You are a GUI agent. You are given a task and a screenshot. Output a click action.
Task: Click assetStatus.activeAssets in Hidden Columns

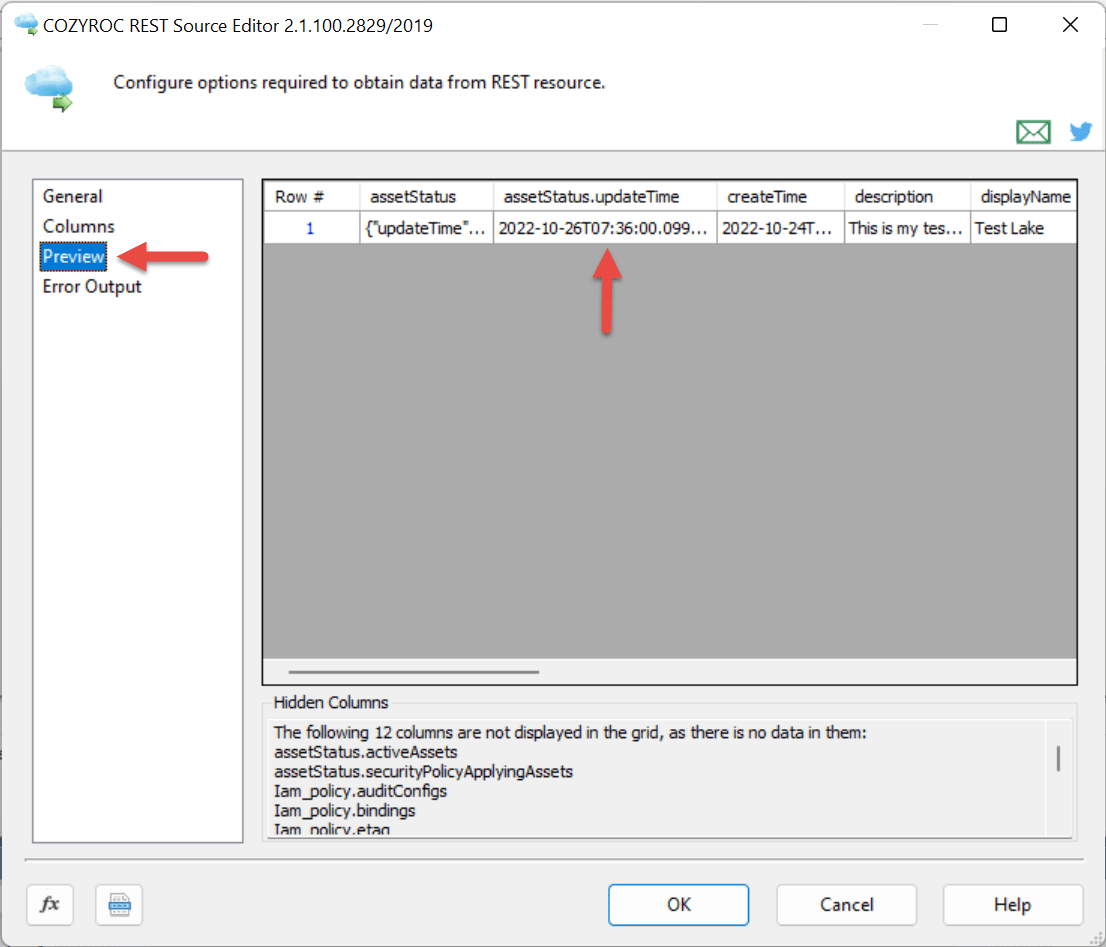click(x=365, y=752)
